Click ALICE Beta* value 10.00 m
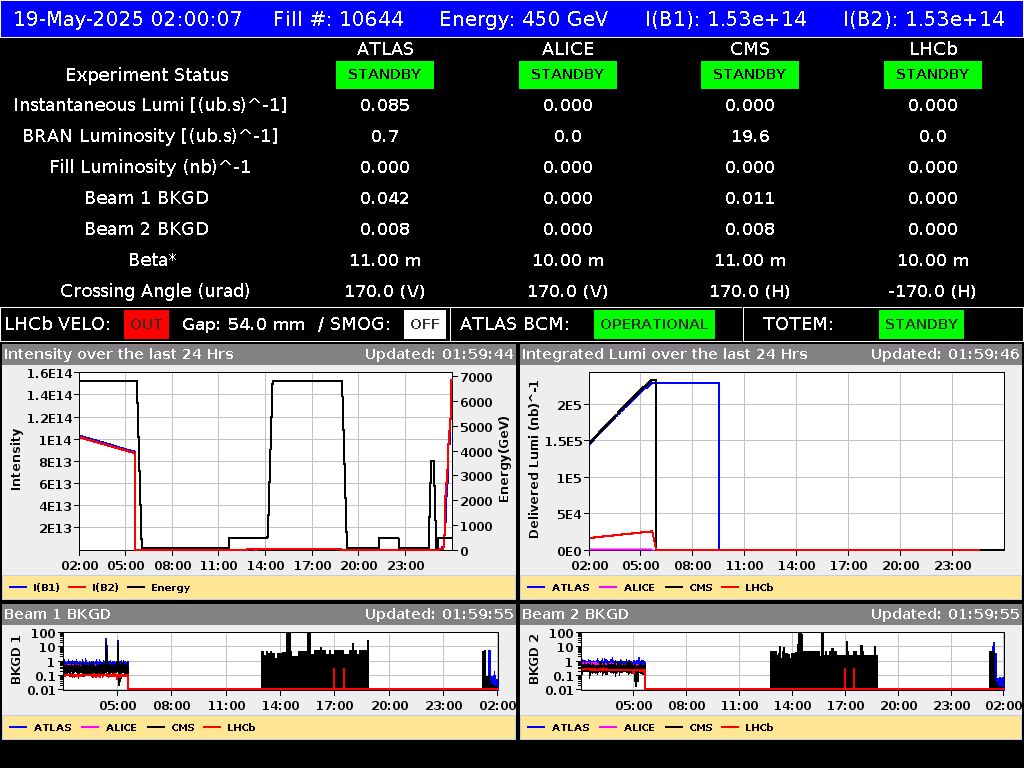The image size is (1024, 768). click(x=568, y=260)
